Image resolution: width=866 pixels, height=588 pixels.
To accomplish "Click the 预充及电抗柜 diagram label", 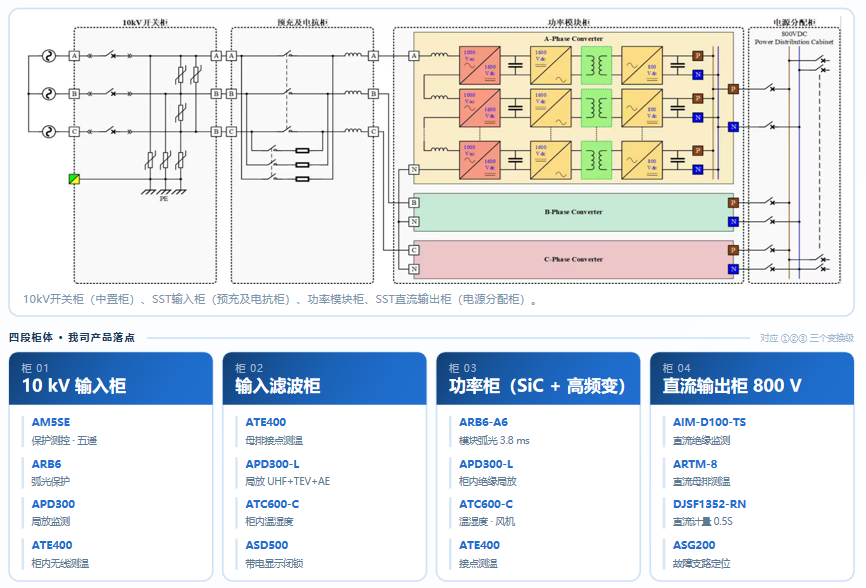I will click(302, 23).
